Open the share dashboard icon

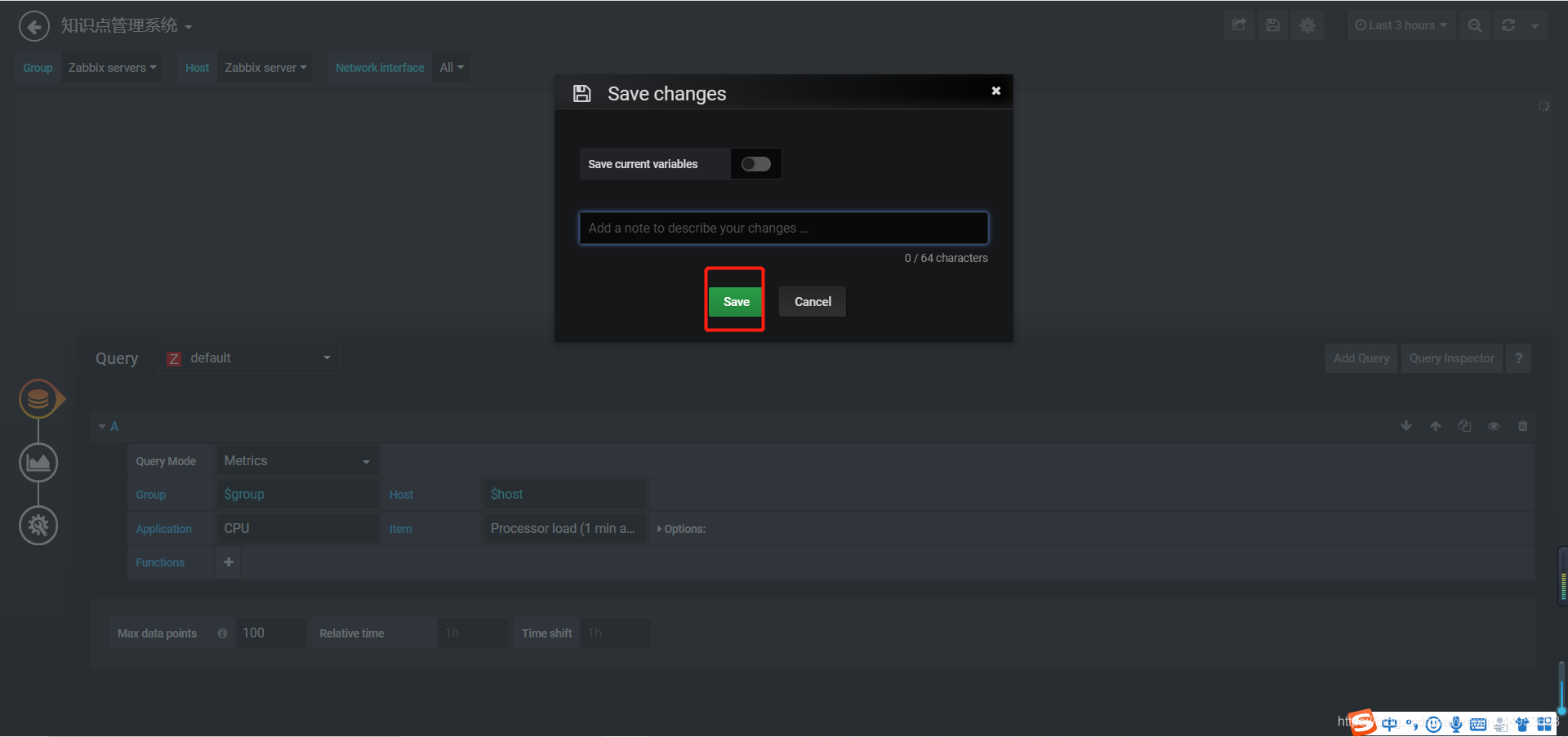click(x=1239, y=25)
